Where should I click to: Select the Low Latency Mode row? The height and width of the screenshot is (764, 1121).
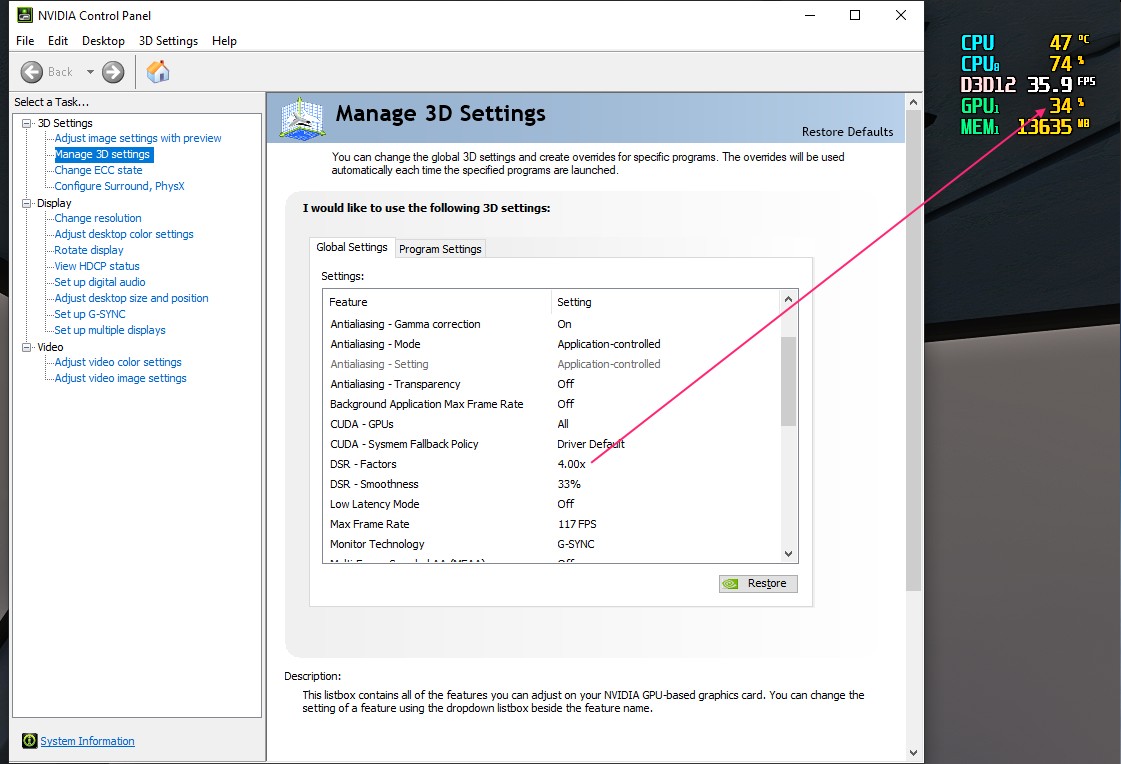click(551, 504)
